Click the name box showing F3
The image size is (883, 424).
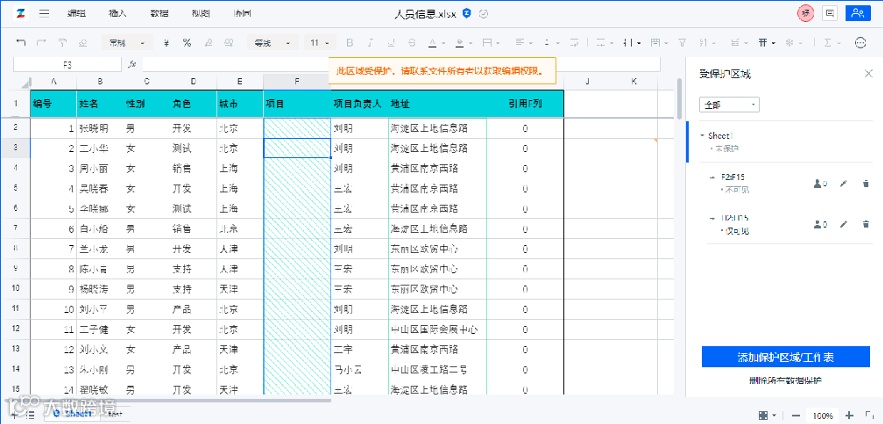pos(67,65)
